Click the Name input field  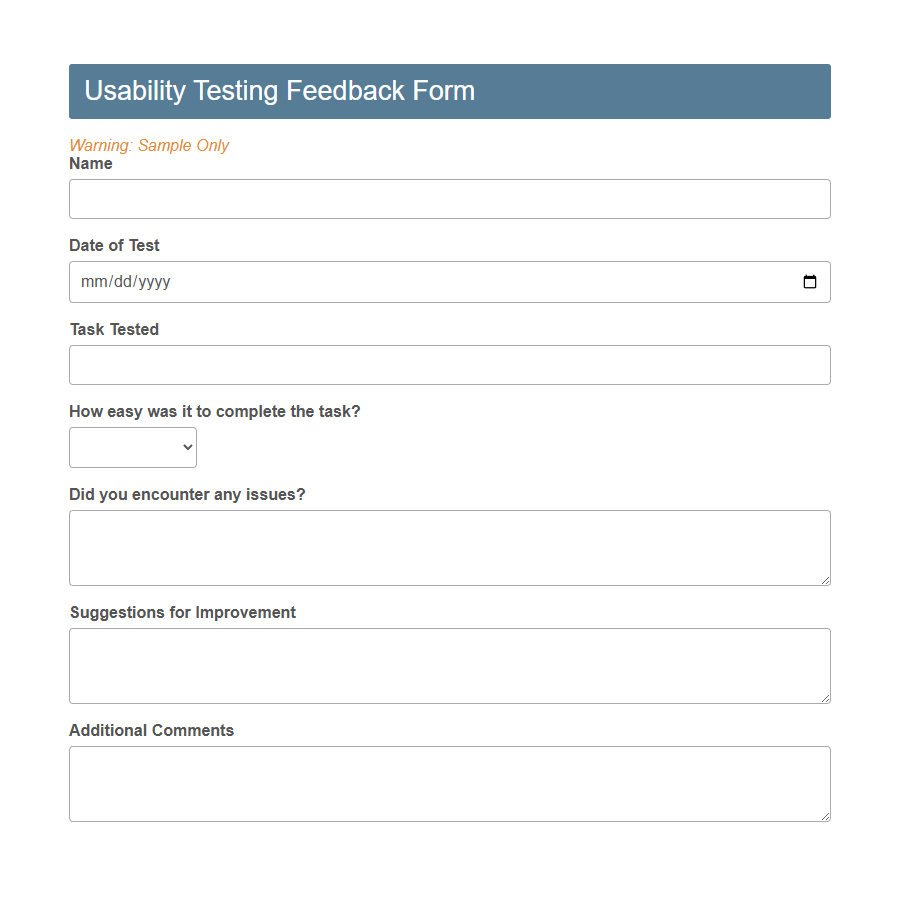pyautogui.click(x=449, y=199)
